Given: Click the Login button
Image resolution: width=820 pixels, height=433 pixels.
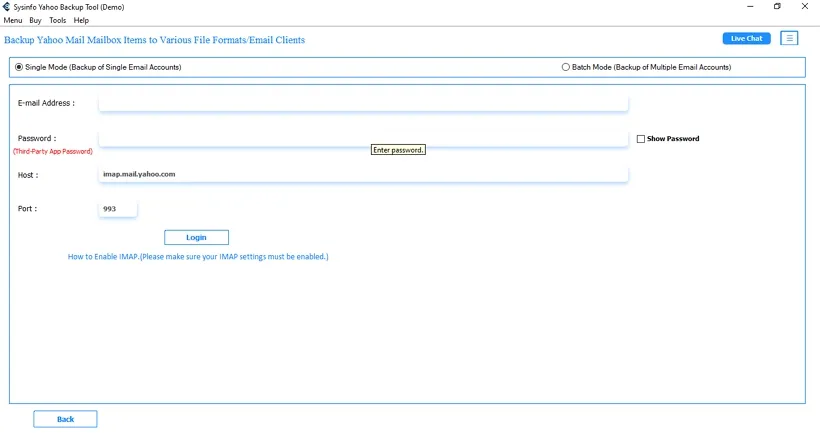Looking at the screenshot, I should pyautogui.click(x=196, y=237).
